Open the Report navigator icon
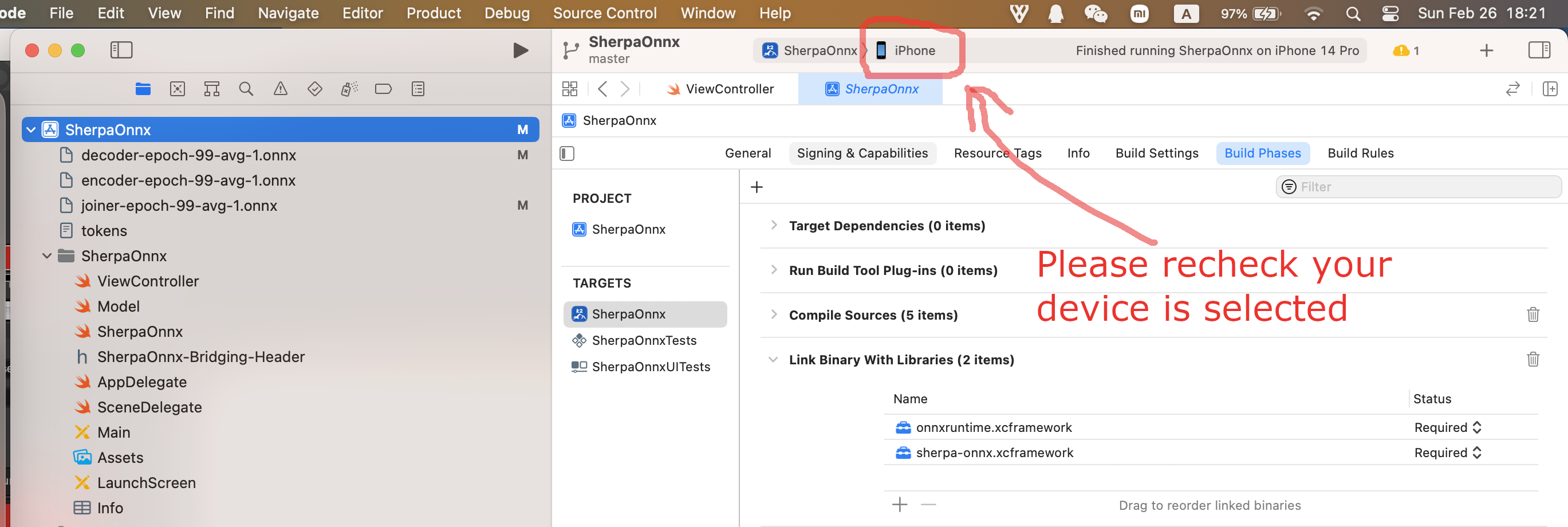Viewport: 1568px width, 527px height. [x=418, y=89]
